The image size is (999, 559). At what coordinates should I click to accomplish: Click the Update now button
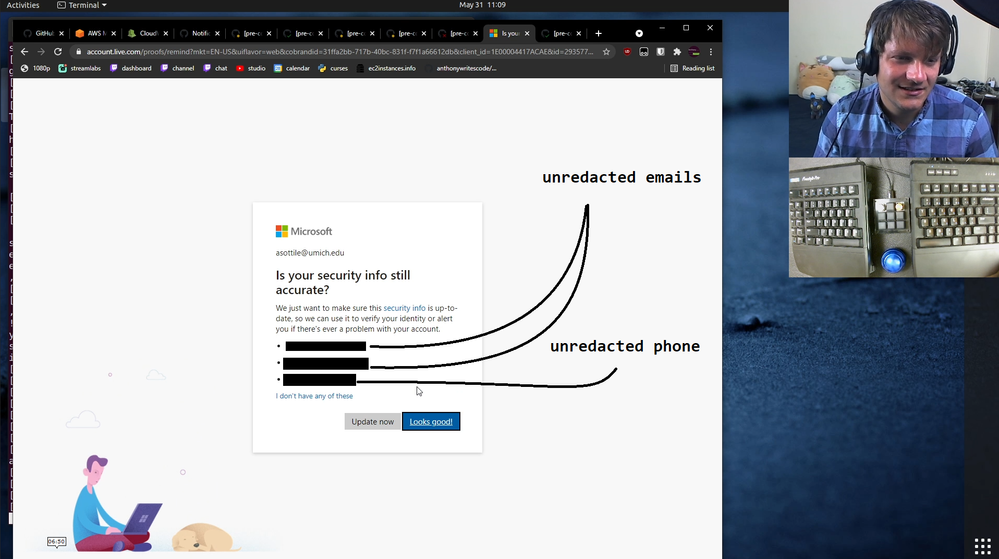pos(373,421)
